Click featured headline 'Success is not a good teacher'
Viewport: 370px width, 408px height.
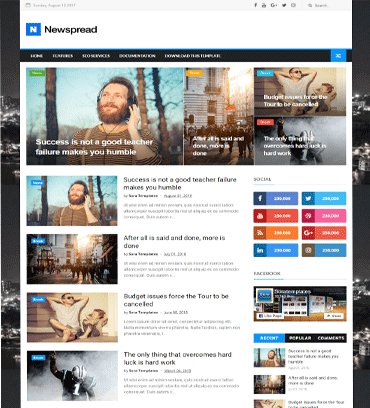pos(94,147)
